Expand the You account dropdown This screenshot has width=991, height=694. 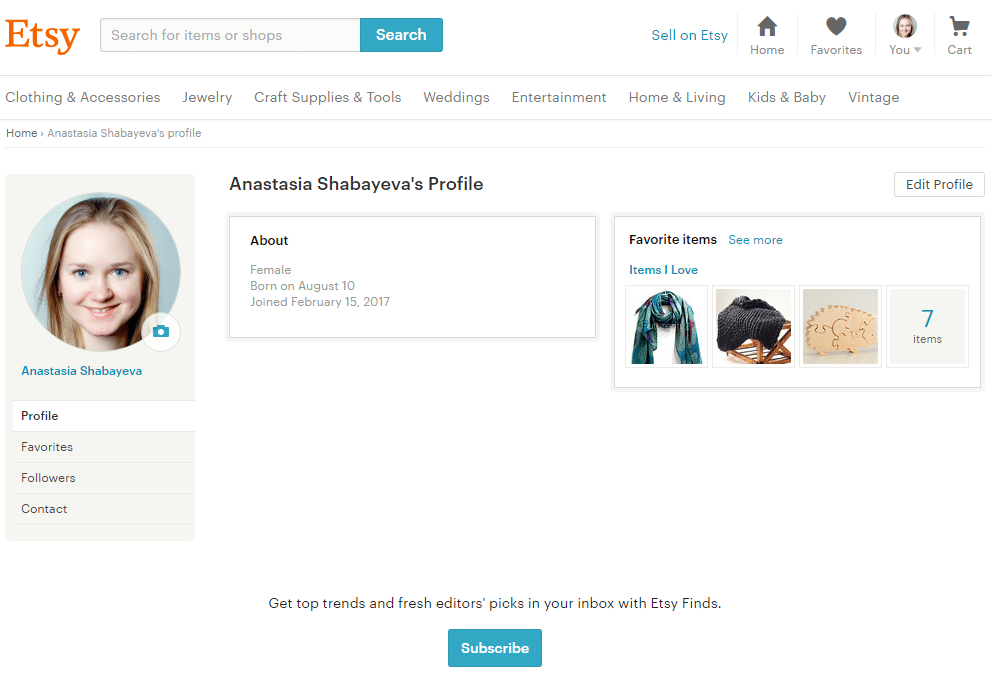(905, 35)
